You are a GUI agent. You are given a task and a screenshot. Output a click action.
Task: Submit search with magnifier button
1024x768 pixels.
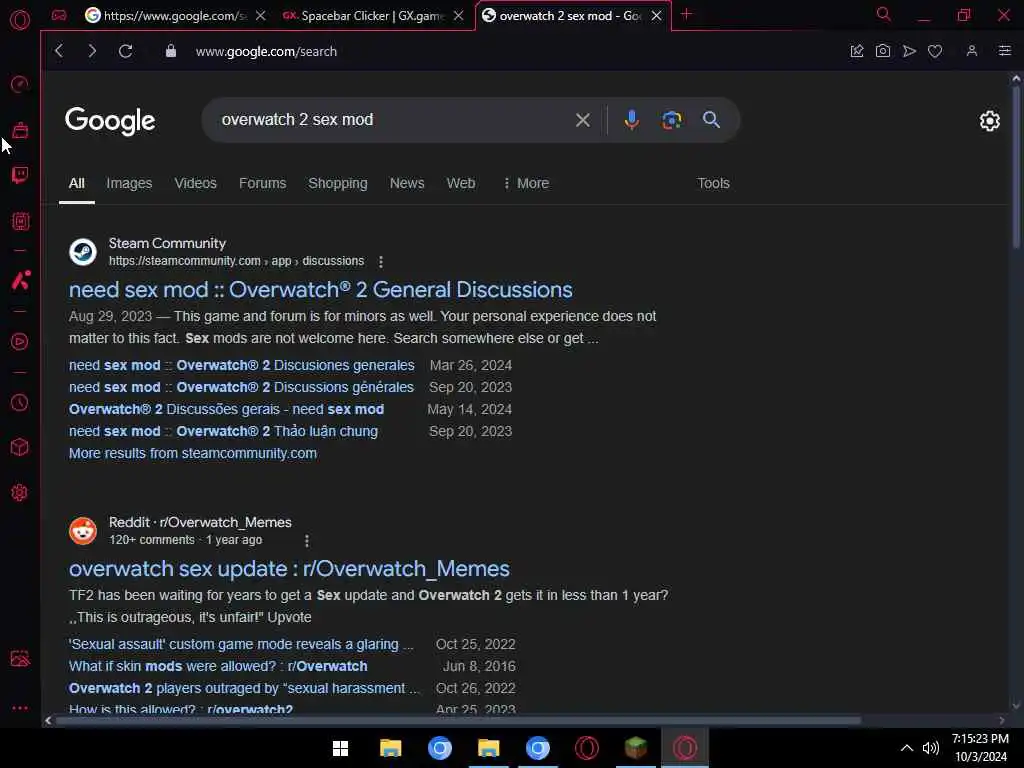(x=711, y=120)
